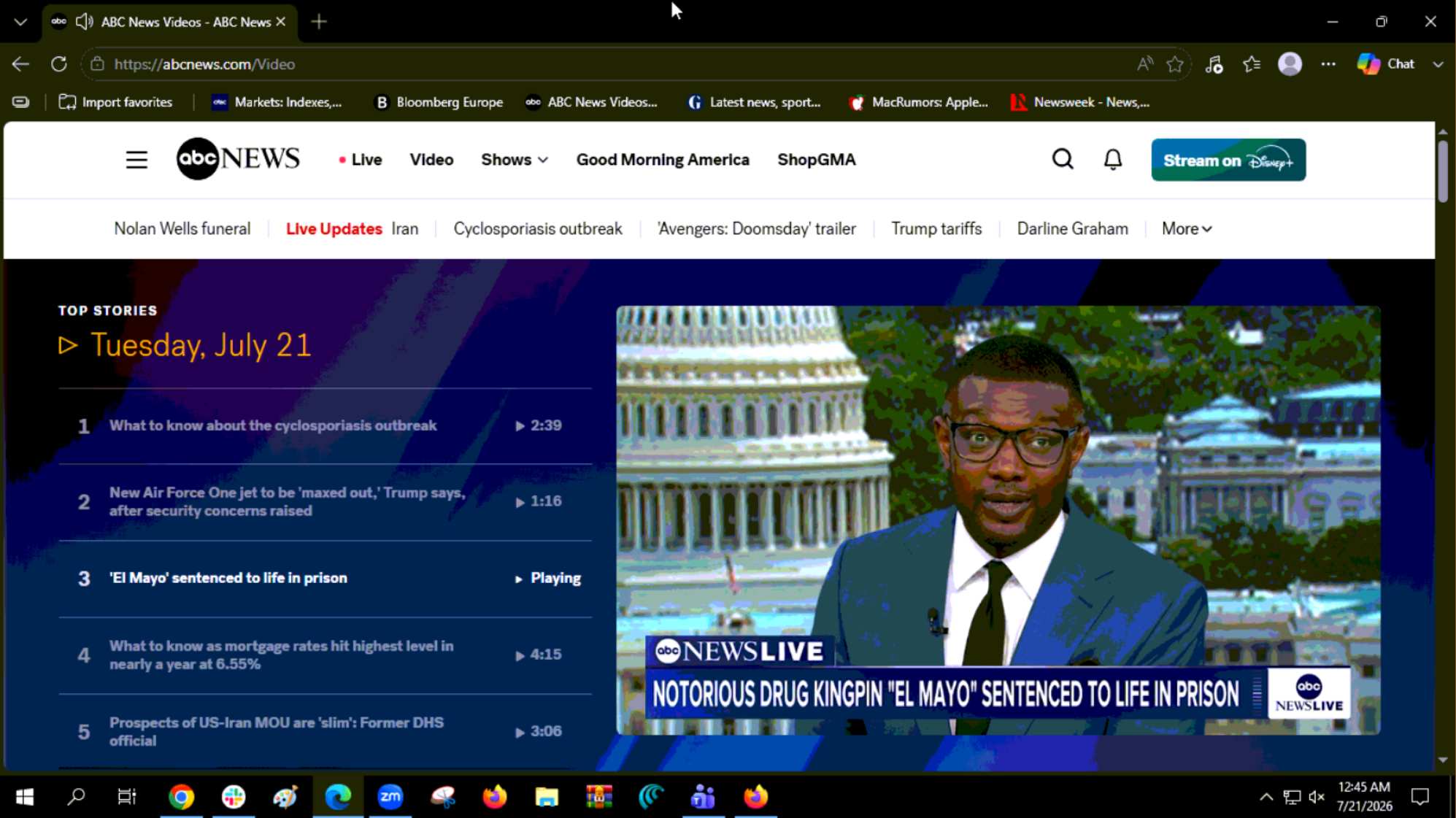Viewport: 1456px width, 818px height.
Task: Open the notifications bell
Action: pyautogui.click(x=1112, y=159)
